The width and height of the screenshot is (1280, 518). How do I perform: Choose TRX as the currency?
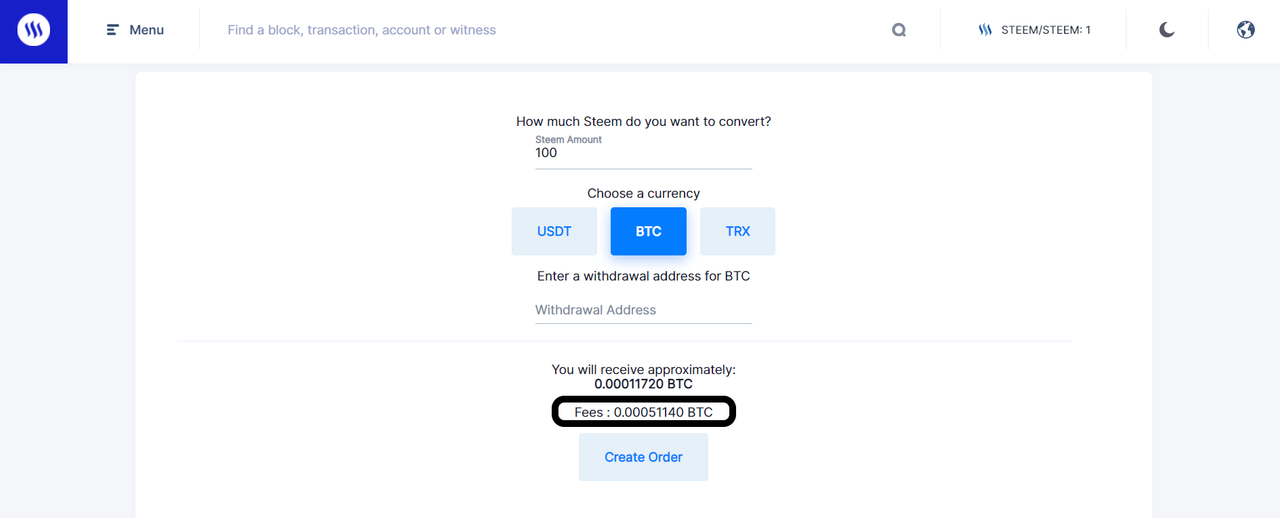tap(737, 231)
